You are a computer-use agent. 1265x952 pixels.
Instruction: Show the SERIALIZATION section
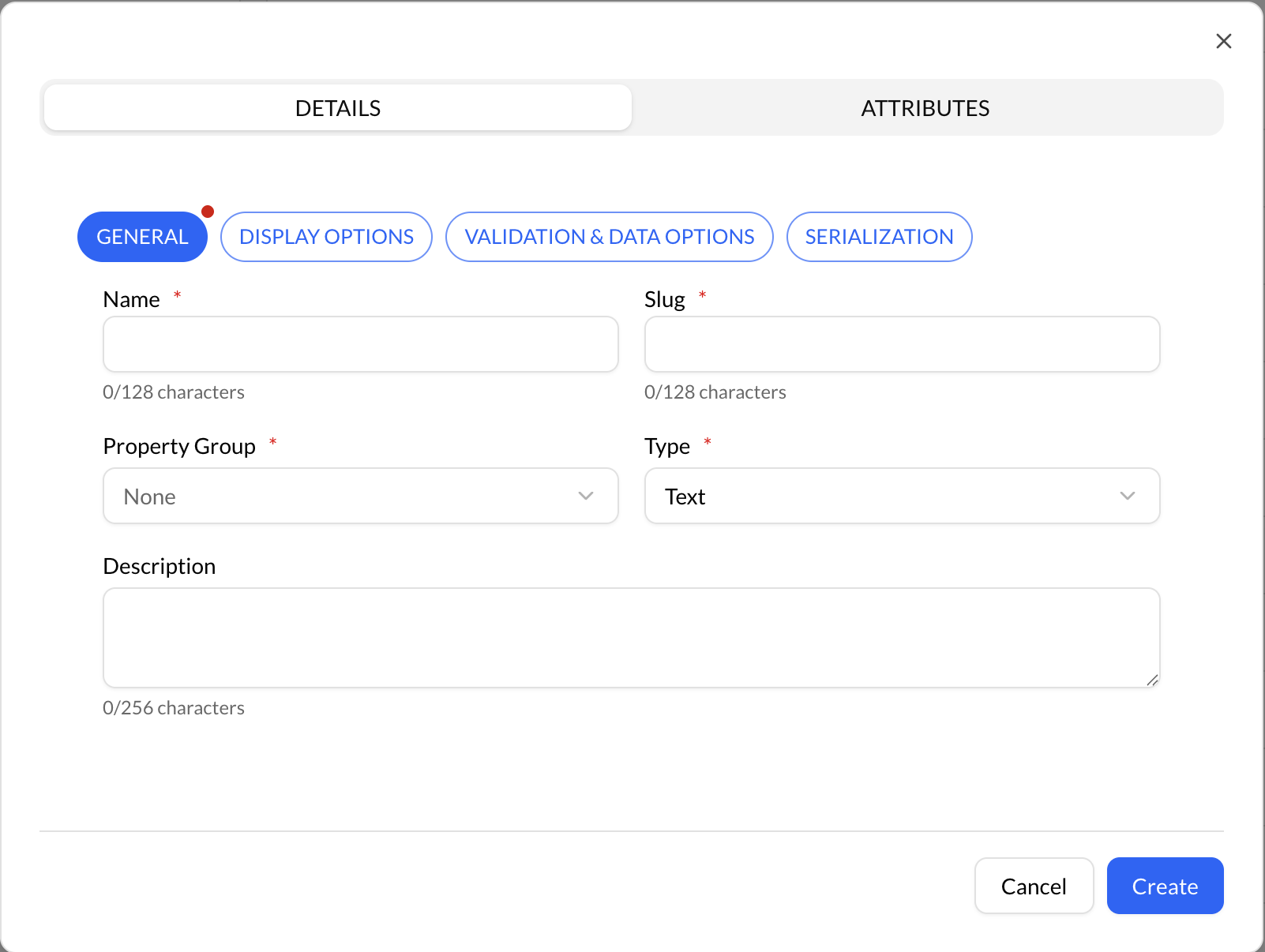pos(879,237)
